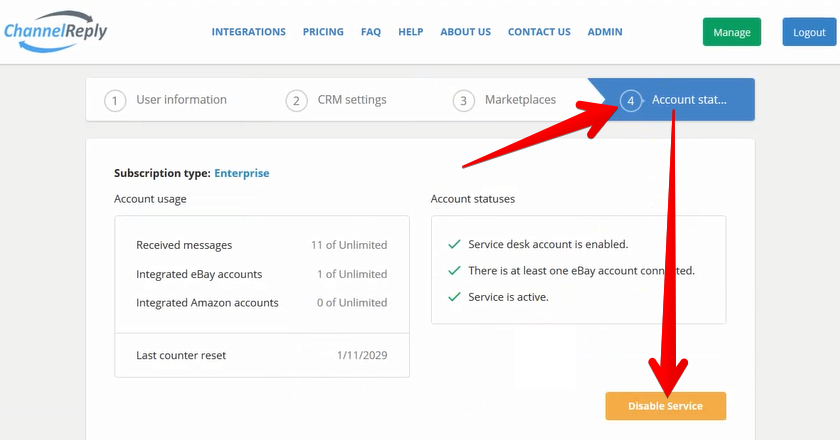This screenshot has height=440, width=840.
Task: Click the '11 of Unlimited' value
Action: pyautogui.click(x=349, y=245)
